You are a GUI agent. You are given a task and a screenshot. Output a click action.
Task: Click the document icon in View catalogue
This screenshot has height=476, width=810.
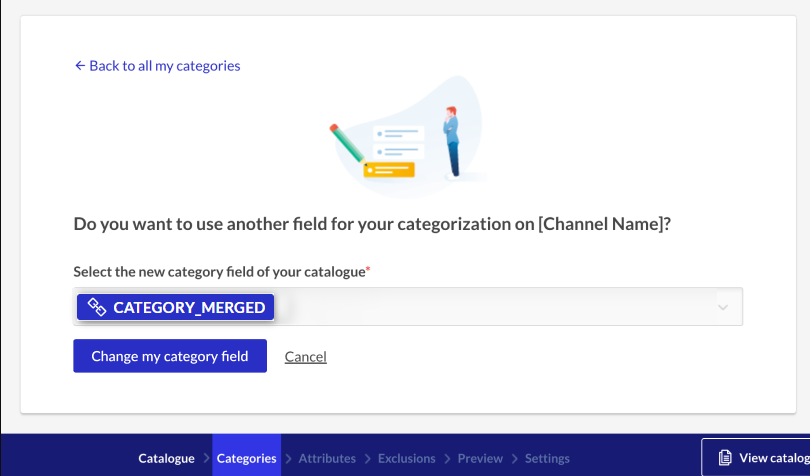[x=725, y=457]
